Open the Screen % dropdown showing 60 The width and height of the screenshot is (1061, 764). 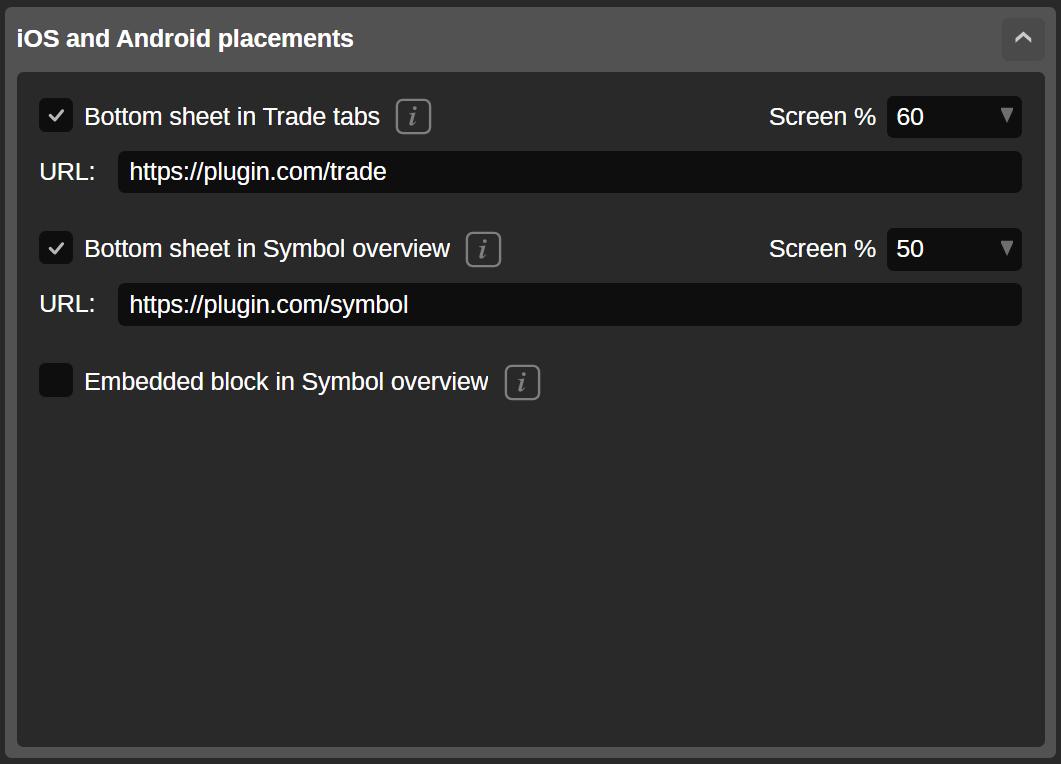coord(953,117)
